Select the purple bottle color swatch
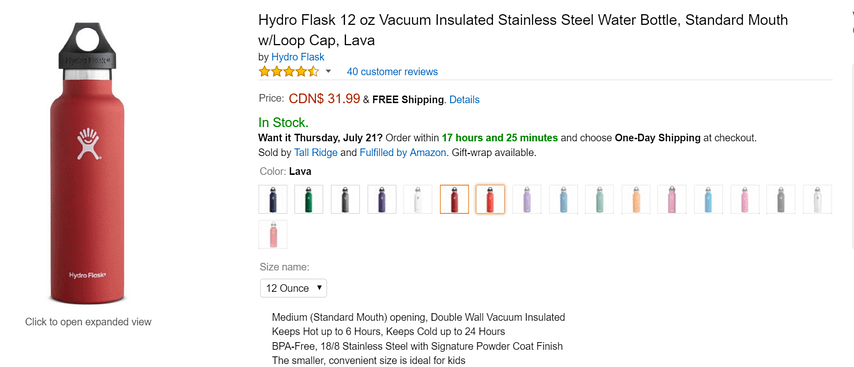 pos(382,199)
